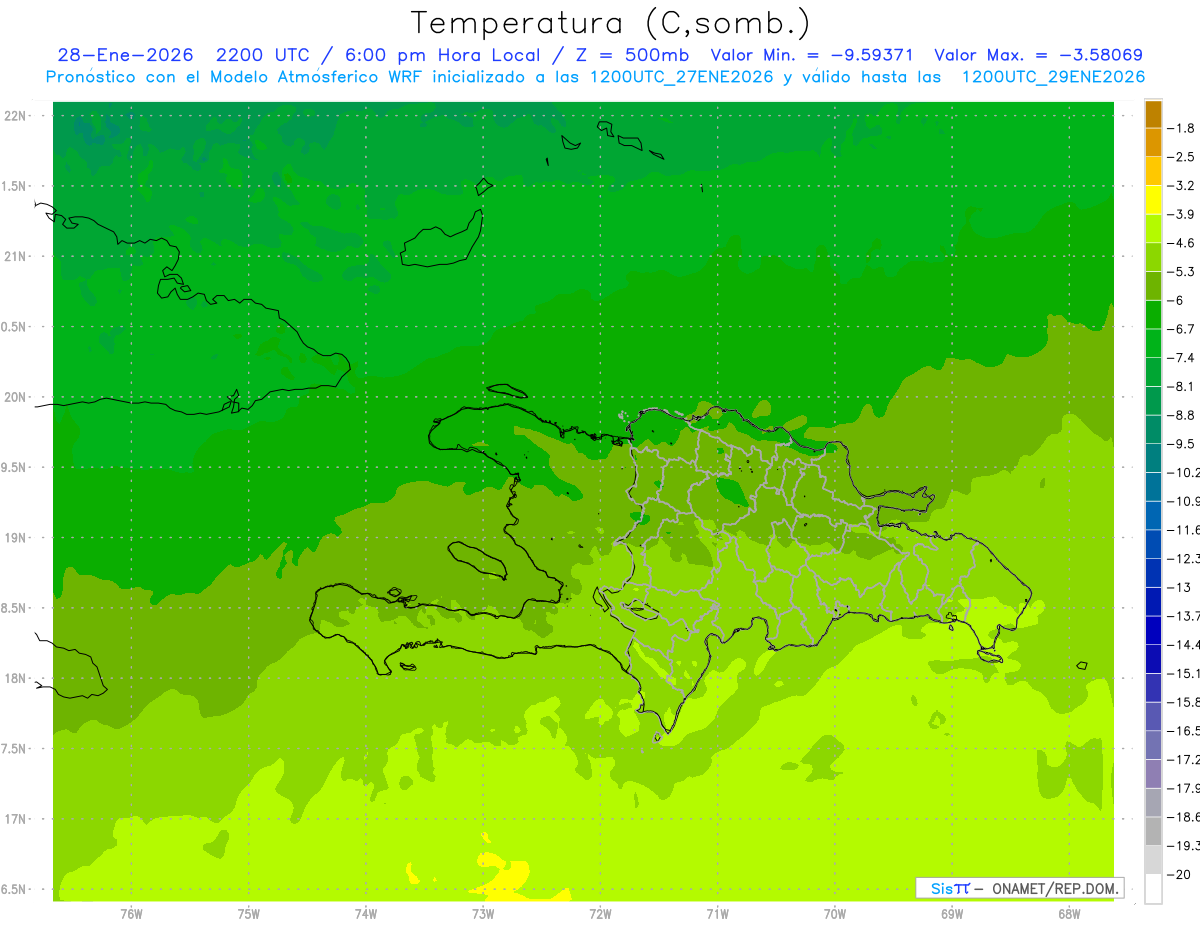
Task: Click the "Valor Min. = -9.59371" value
Action: [x=811, y=55]
